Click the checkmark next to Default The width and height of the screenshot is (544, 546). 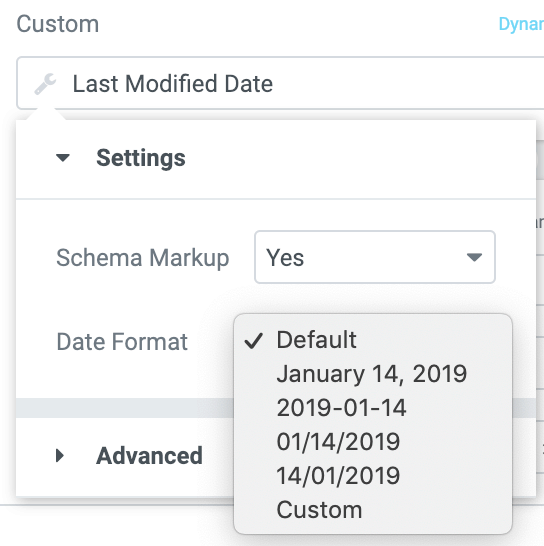[254, 341]
